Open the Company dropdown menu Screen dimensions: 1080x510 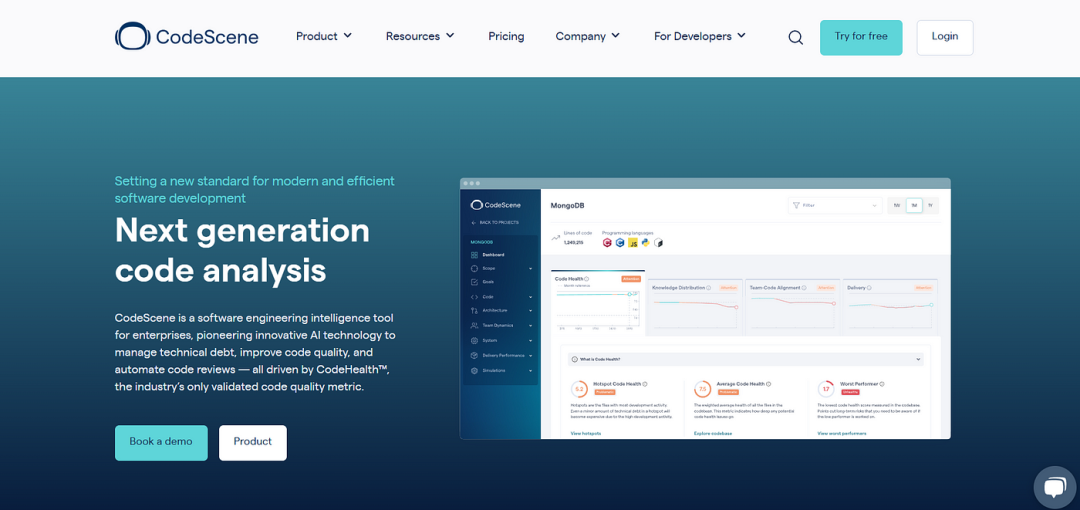point(588,36)
